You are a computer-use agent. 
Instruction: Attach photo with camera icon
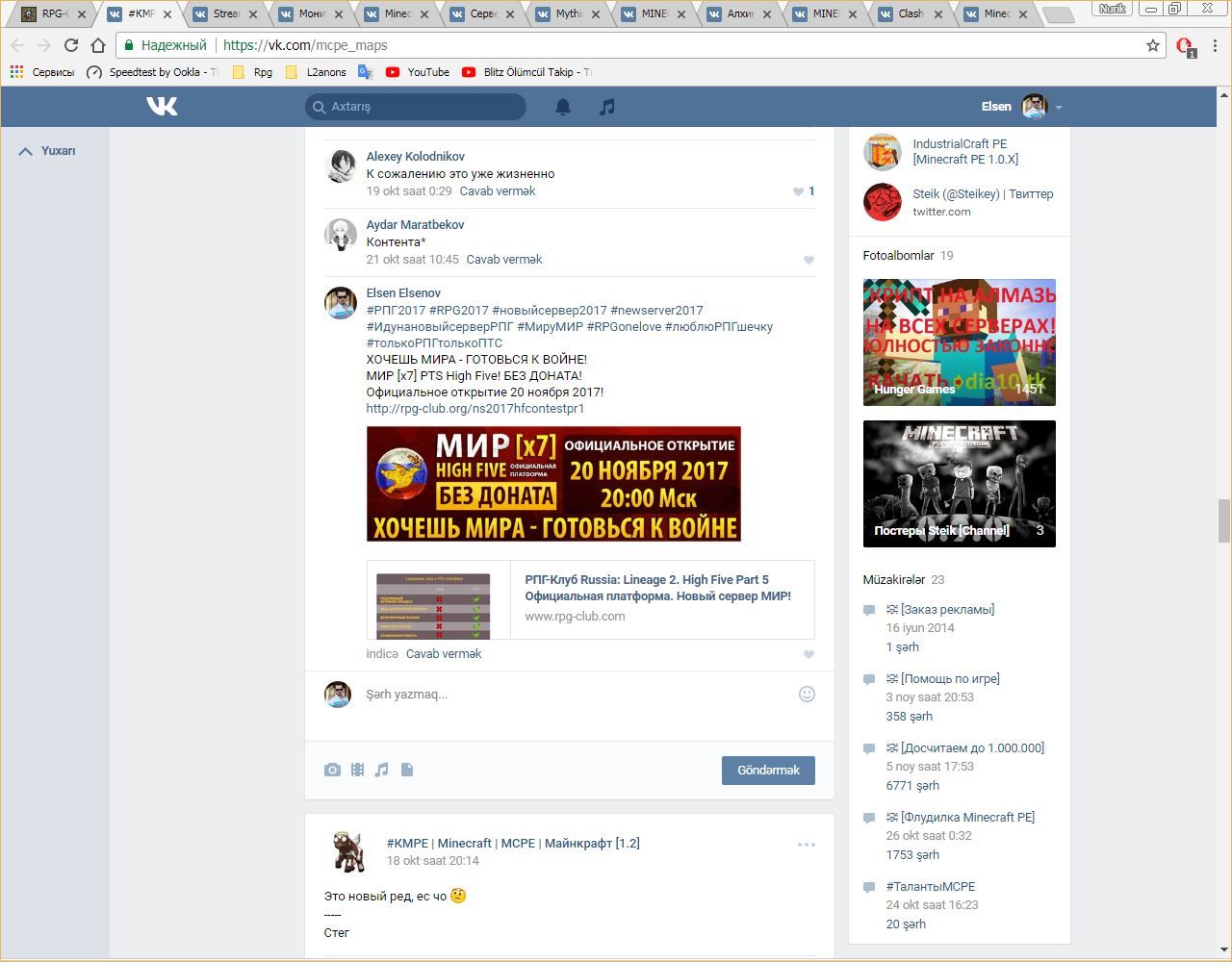pyautogui.click(x=332, y=770)
